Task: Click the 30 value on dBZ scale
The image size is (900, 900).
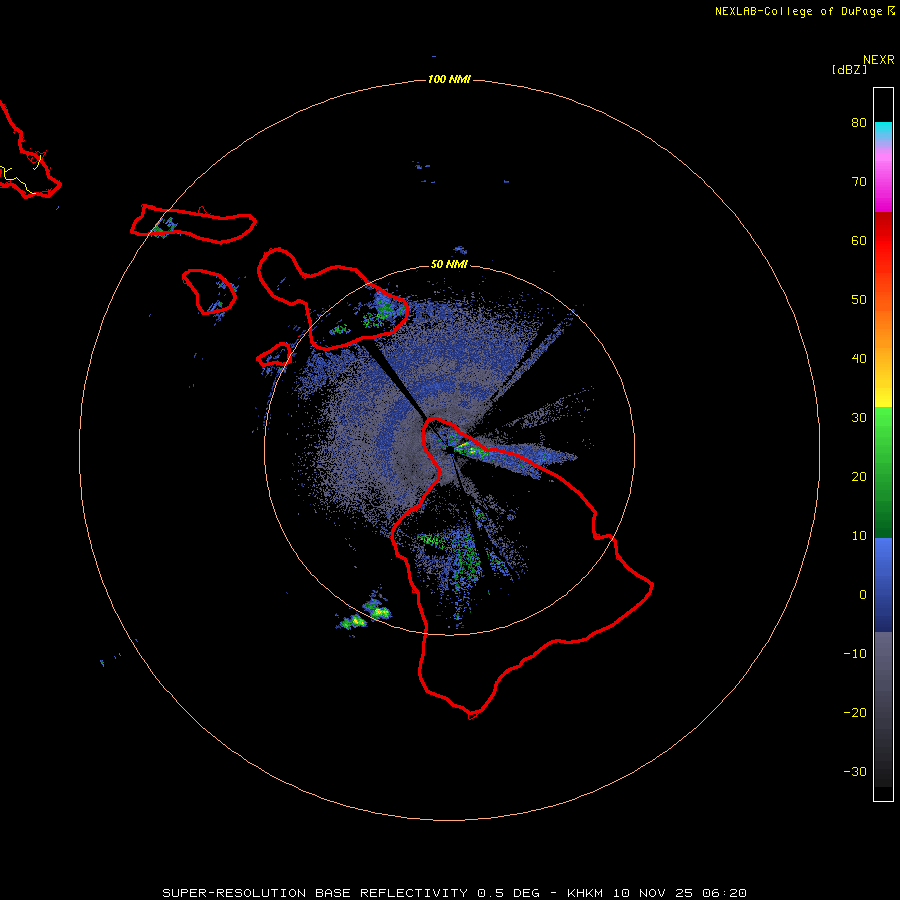Action: [x=859, y=418]
